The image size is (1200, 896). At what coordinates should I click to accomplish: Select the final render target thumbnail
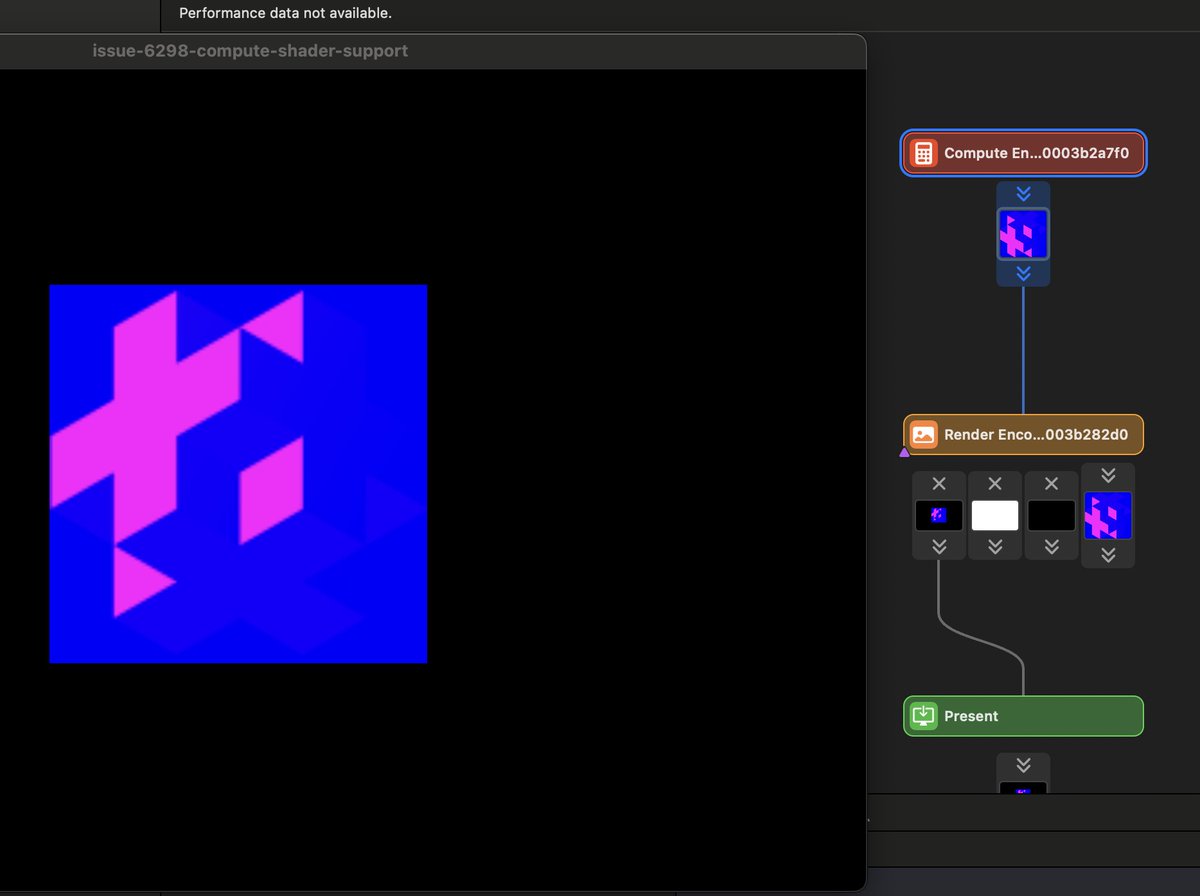[x=1107, y=514]
